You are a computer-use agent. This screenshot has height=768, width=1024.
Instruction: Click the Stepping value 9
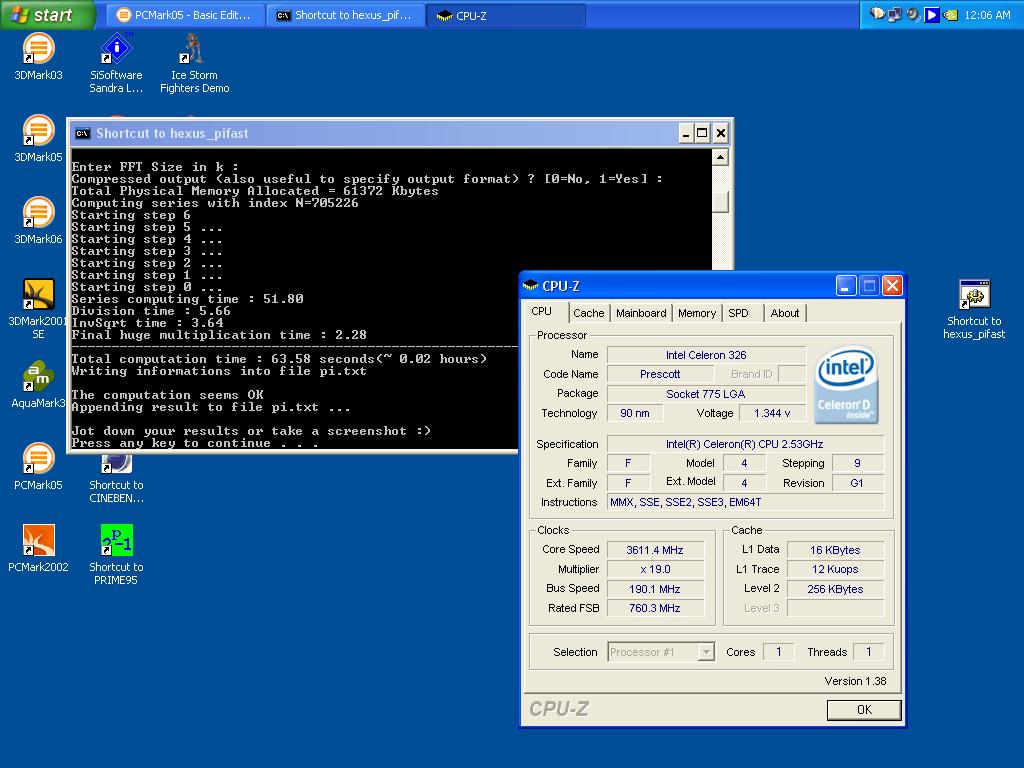point(857,463)
